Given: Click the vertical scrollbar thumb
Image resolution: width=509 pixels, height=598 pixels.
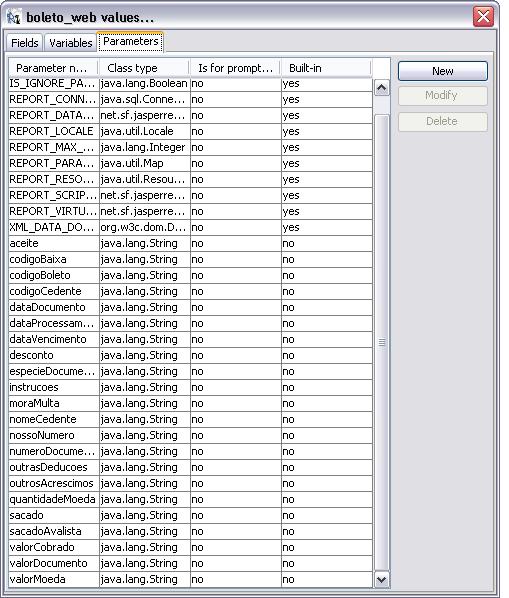Looking at the screenshot, I should pyautogui.click(x=382, y=342).
